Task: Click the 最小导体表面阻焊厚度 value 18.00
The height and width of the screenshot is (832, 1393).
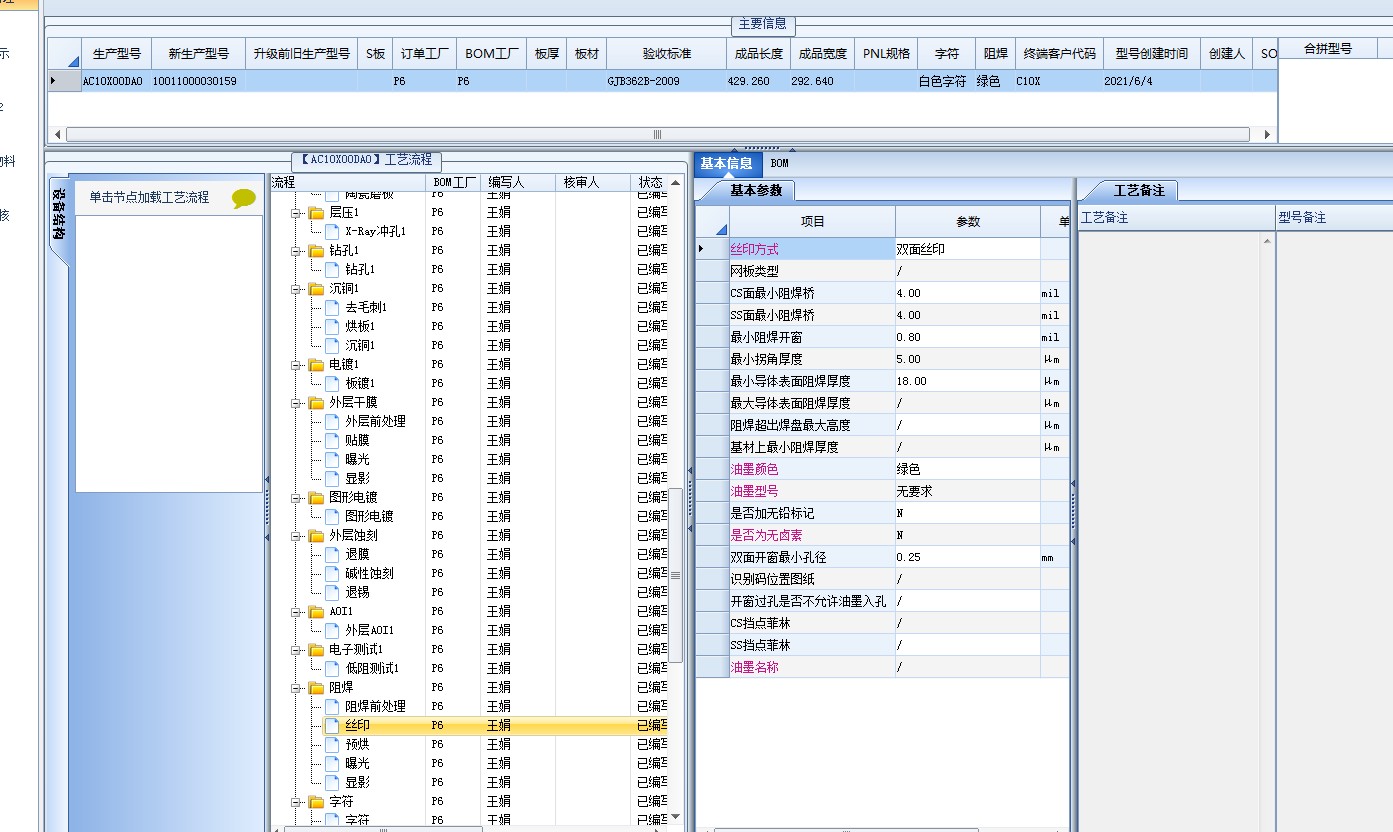Action: pos(967,381)
